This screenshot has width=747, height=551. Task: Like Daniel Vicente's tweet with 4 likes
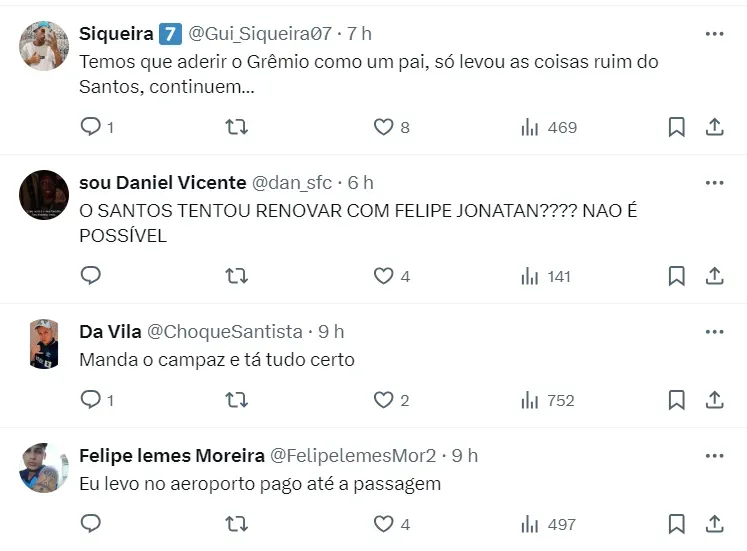point(384,276)
